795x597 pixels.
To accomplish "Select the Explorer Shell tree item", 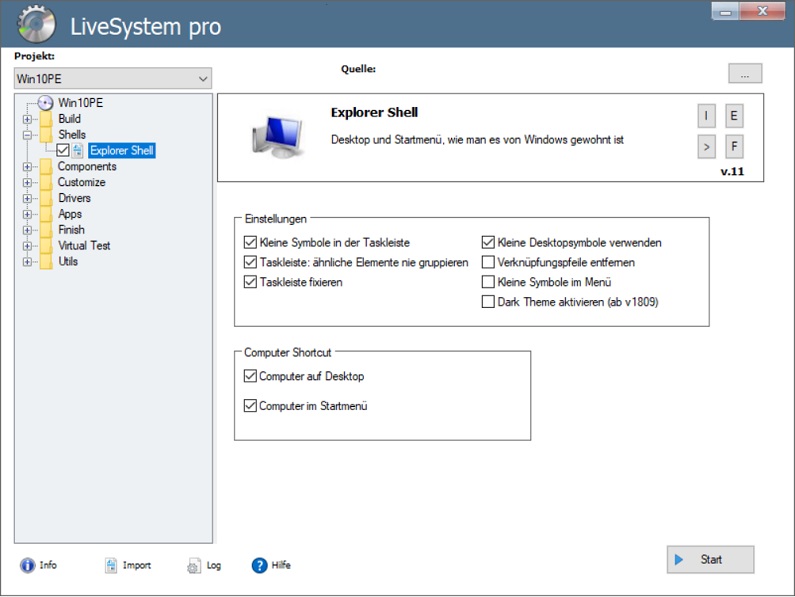I will pyautogui.click(x=122, y=151).
